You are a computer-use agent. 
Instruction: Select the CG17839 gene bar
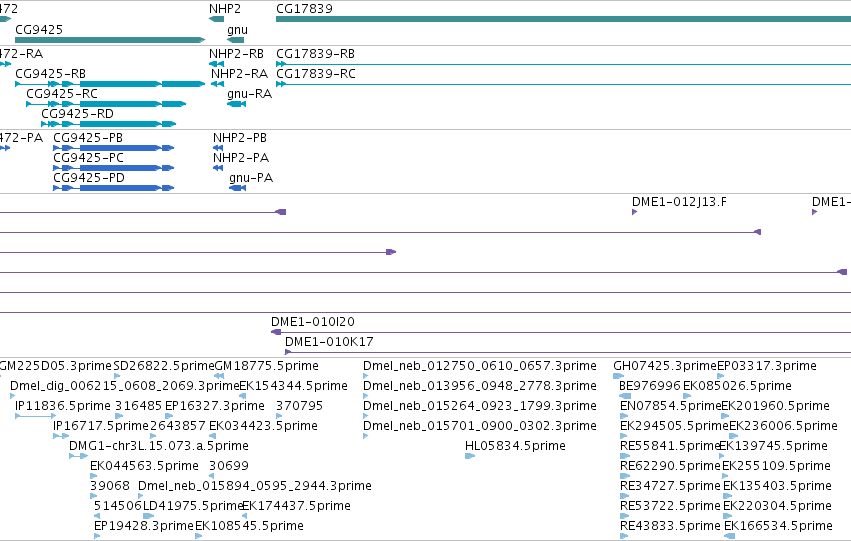(563, 19)
